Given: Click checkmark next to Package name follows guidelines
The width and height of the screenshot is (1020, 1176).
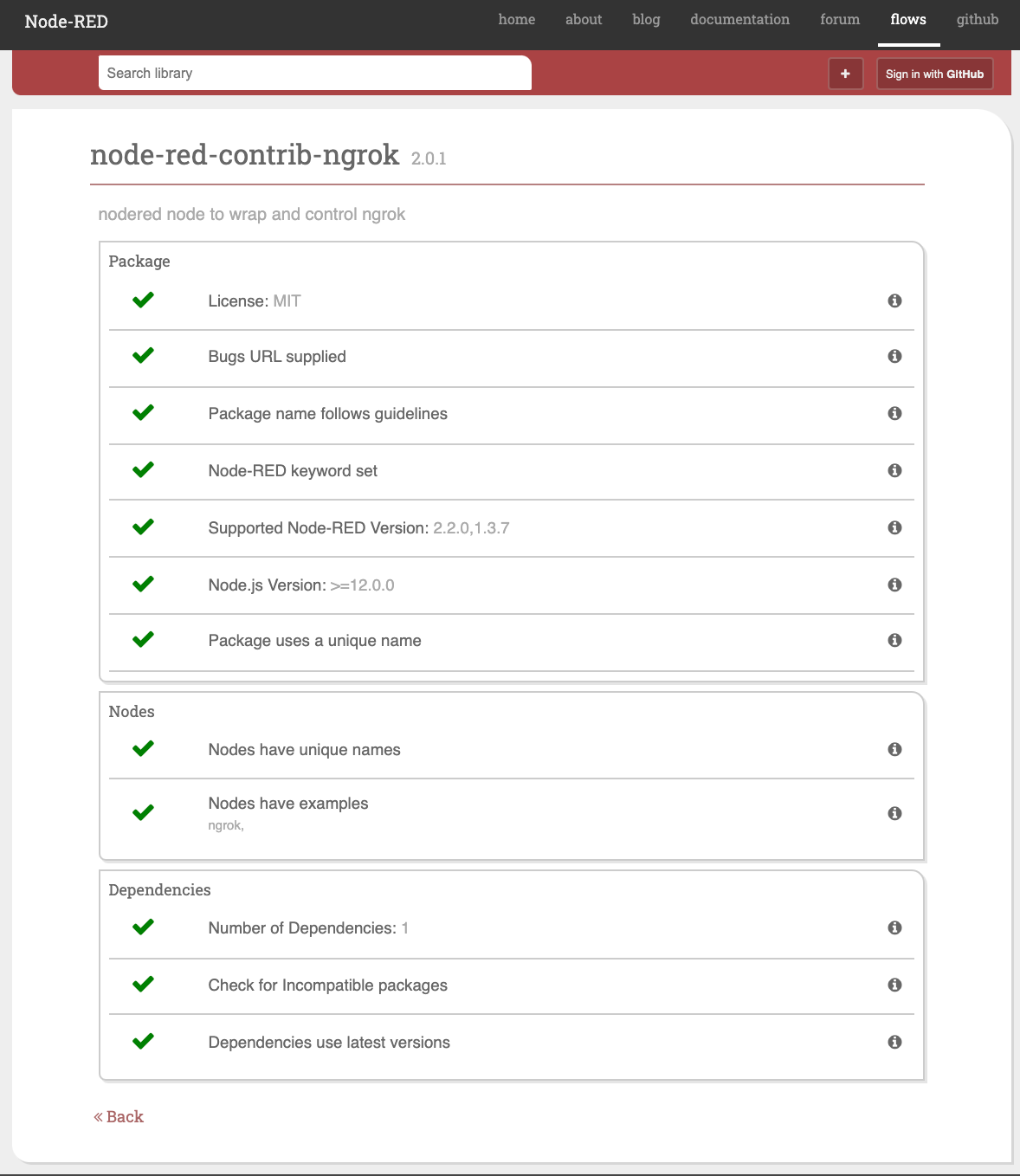Looking at the screenshot, I should point(143,412).
